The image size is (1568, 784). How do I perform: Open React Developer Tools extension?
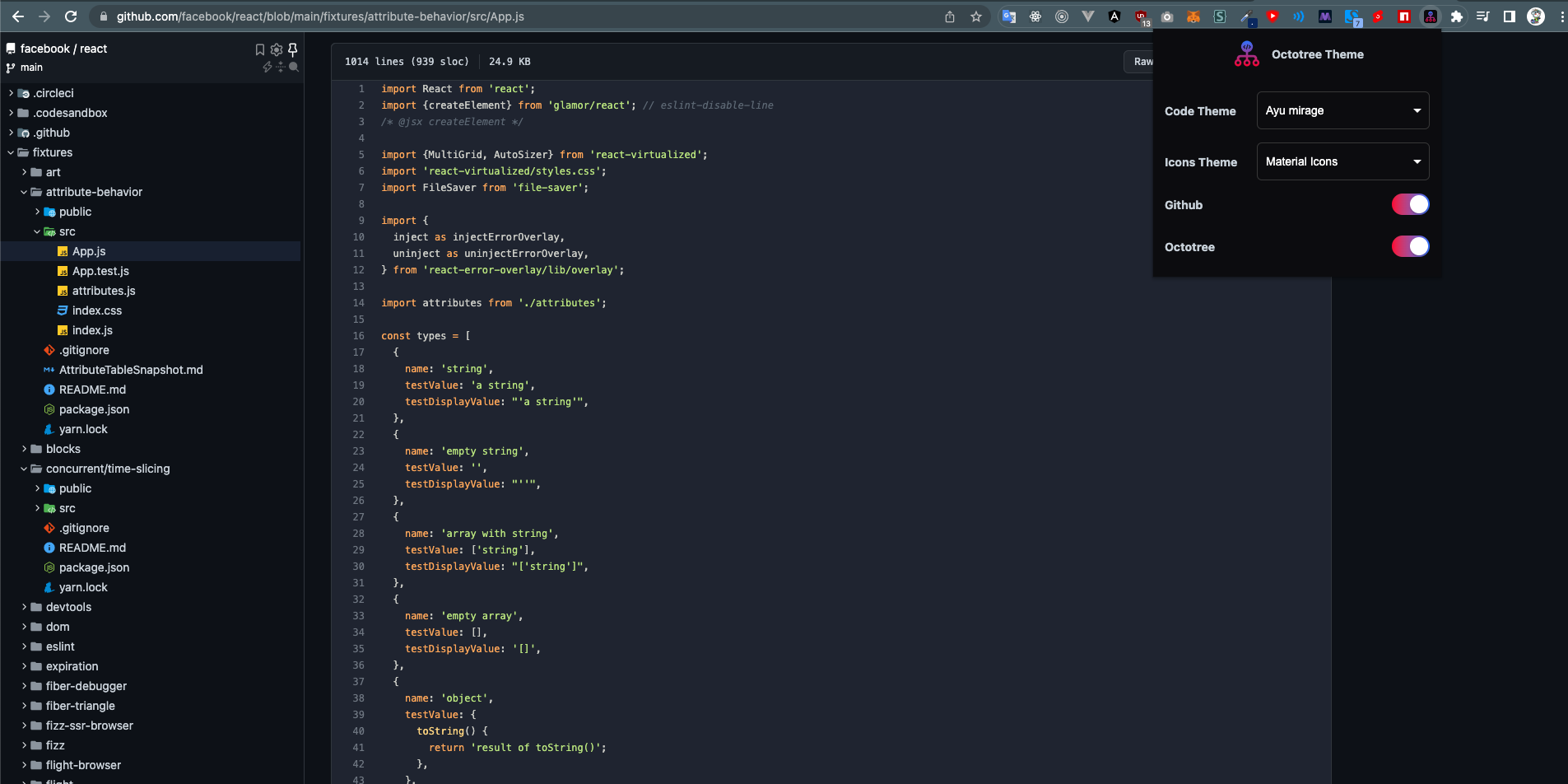coord(1035,16)
